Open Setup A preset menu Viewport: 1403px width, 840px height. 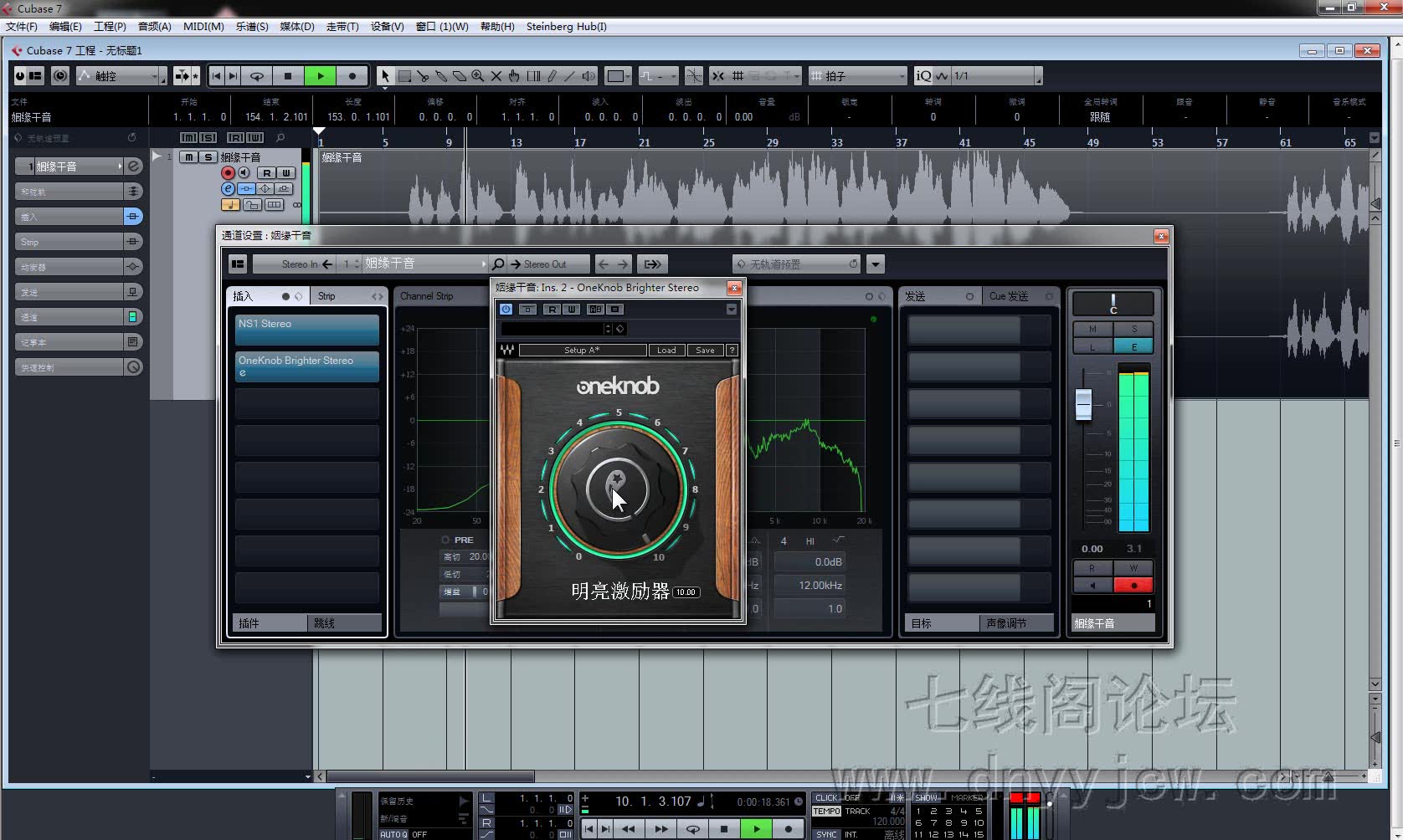click(x=583, y=351)
